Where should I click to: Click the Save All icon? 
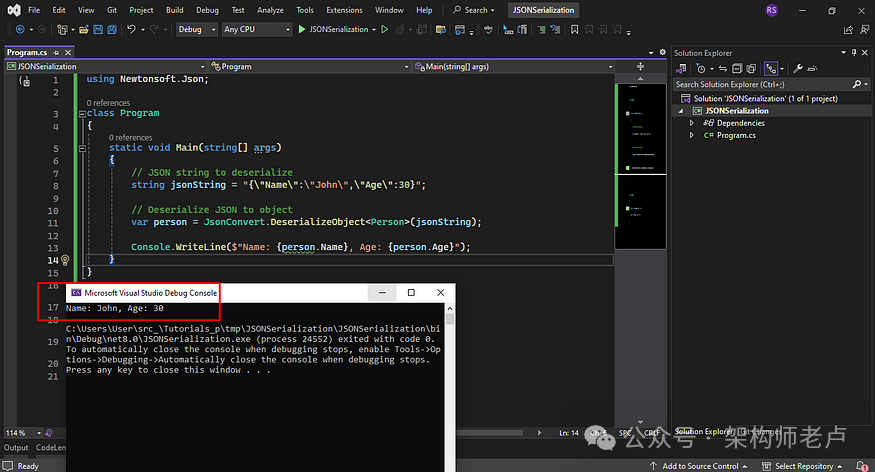(x=112, y=30)
